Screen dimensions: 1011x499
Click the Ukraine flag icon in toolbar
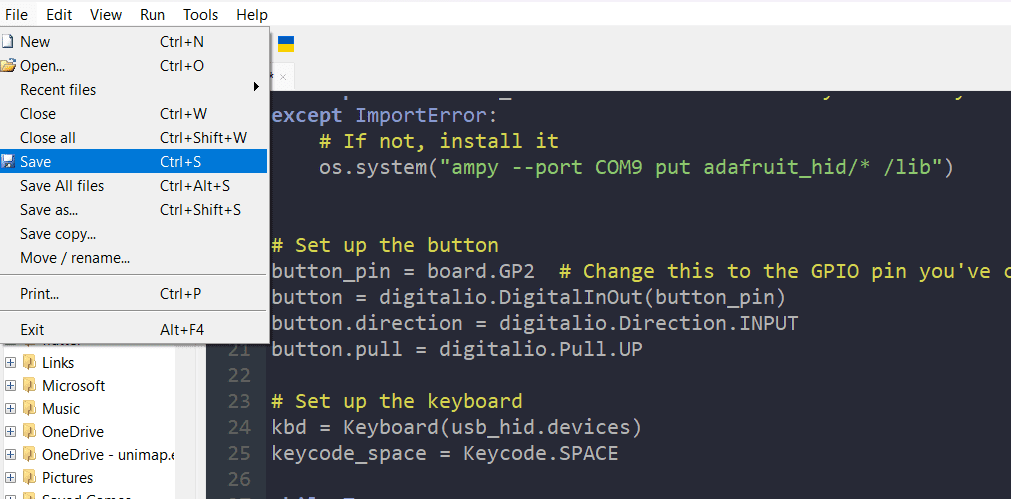pyautogui.click(x=286, y=44)
